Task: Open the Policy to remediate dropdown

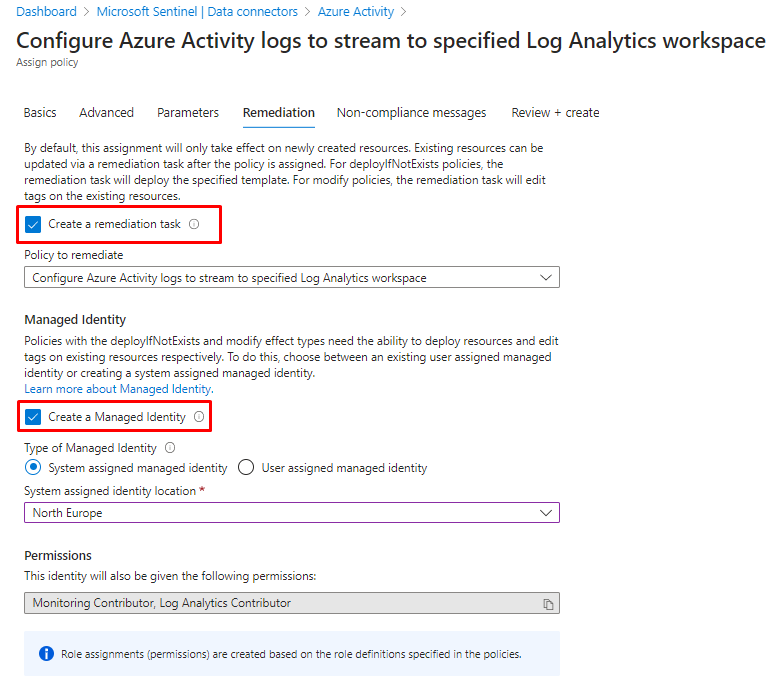Action: pyautogui.click(x=291, y=278)
